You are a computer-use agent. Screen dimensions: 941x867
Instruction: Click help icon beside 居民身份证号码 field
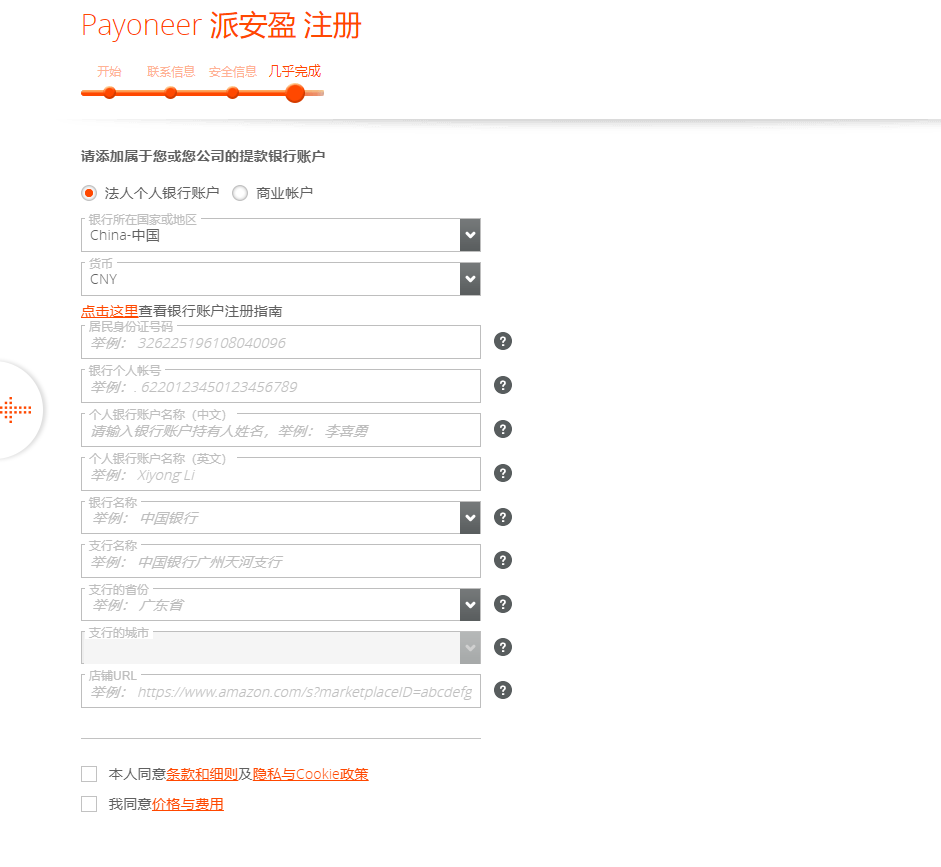[502, 341]
